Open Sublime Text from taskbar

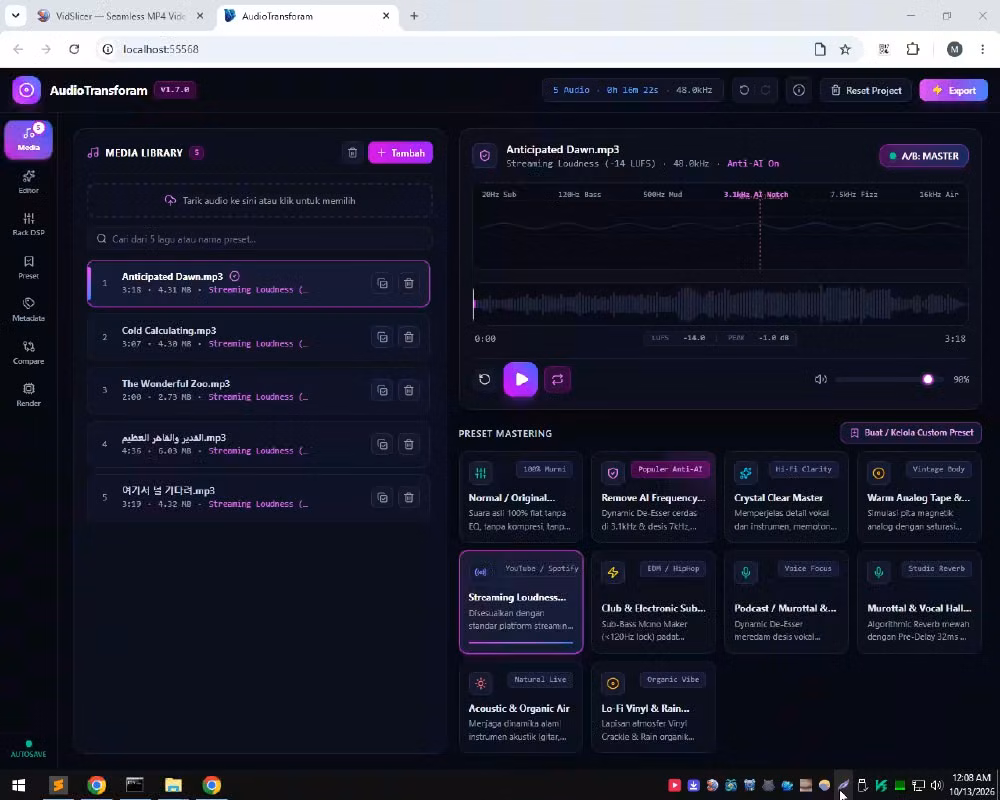[x=58, y=785]
